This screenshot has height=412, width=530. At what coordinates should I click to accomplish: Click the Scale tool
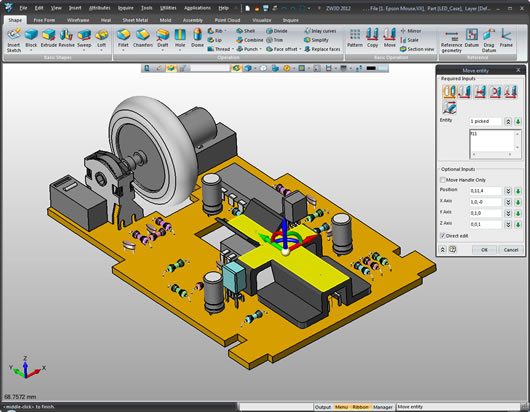pyautogui.click(x=409, y=40)
